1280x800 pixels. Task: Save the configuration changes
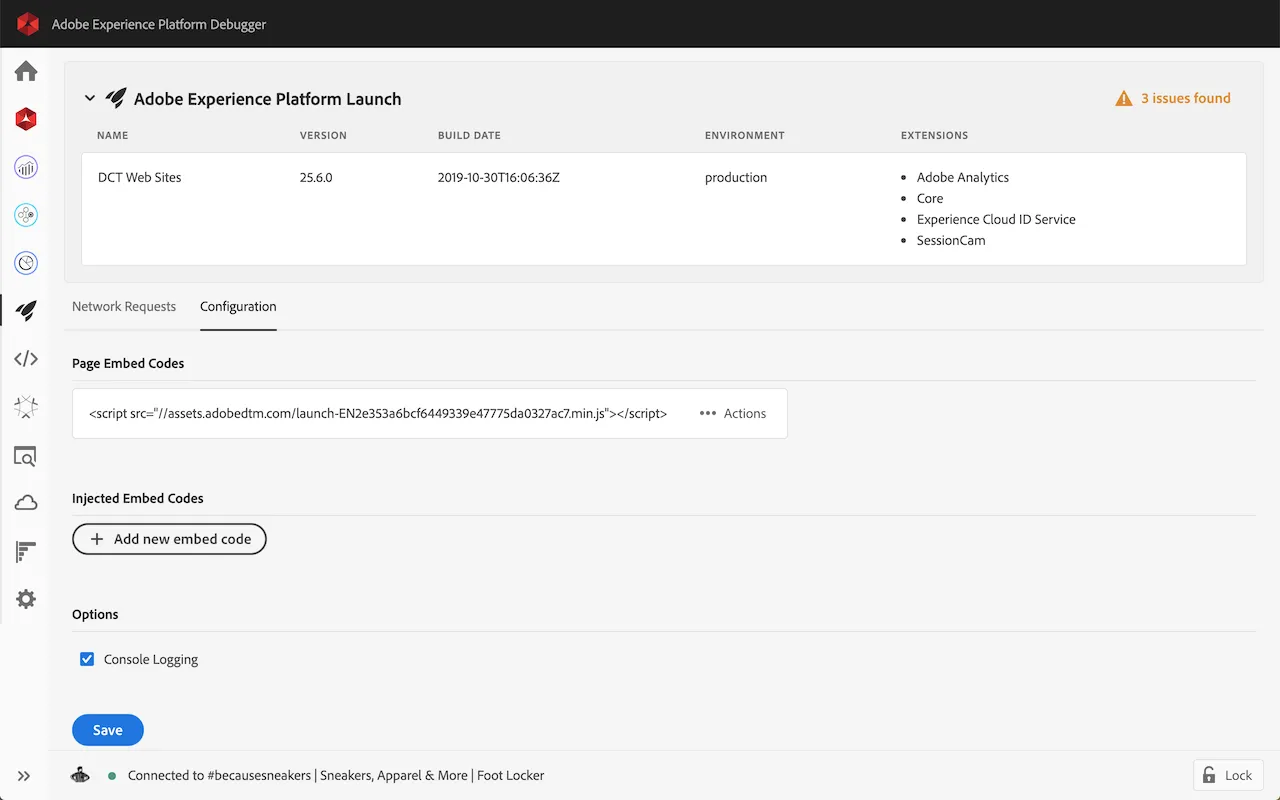(107, 730)
